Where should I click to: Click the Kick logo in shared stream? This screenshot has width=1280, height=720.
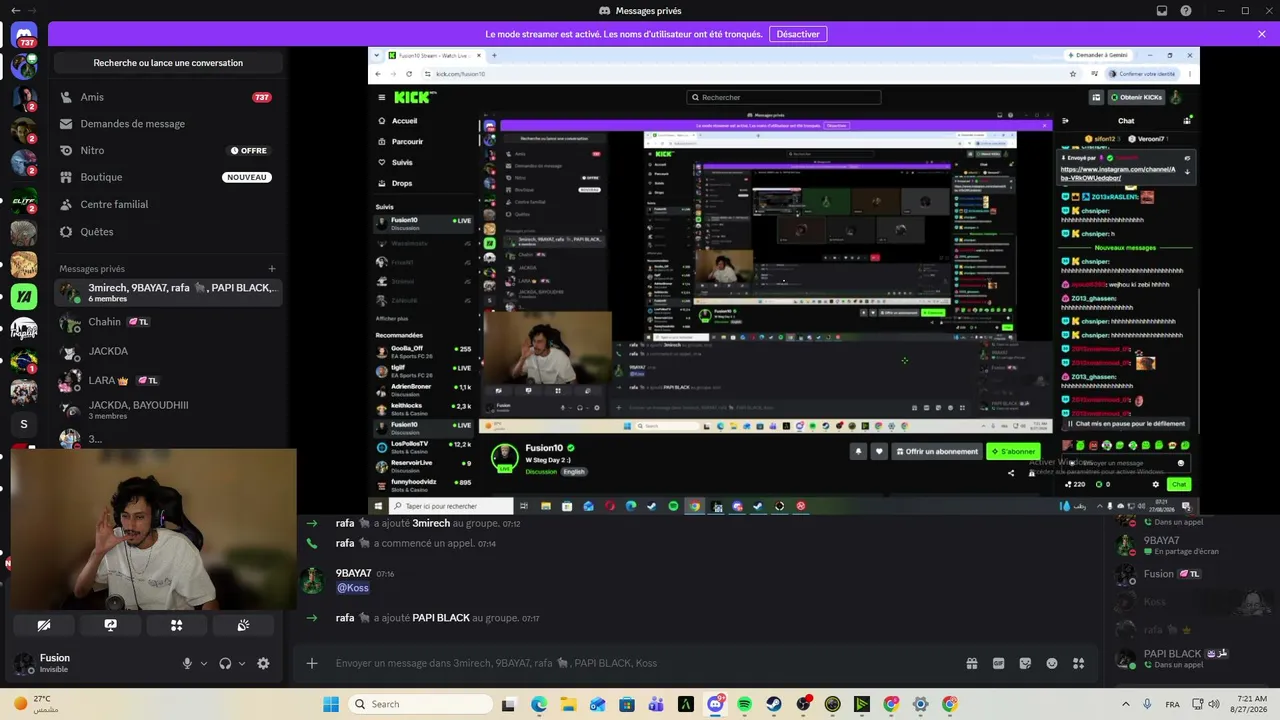[414, 97]
